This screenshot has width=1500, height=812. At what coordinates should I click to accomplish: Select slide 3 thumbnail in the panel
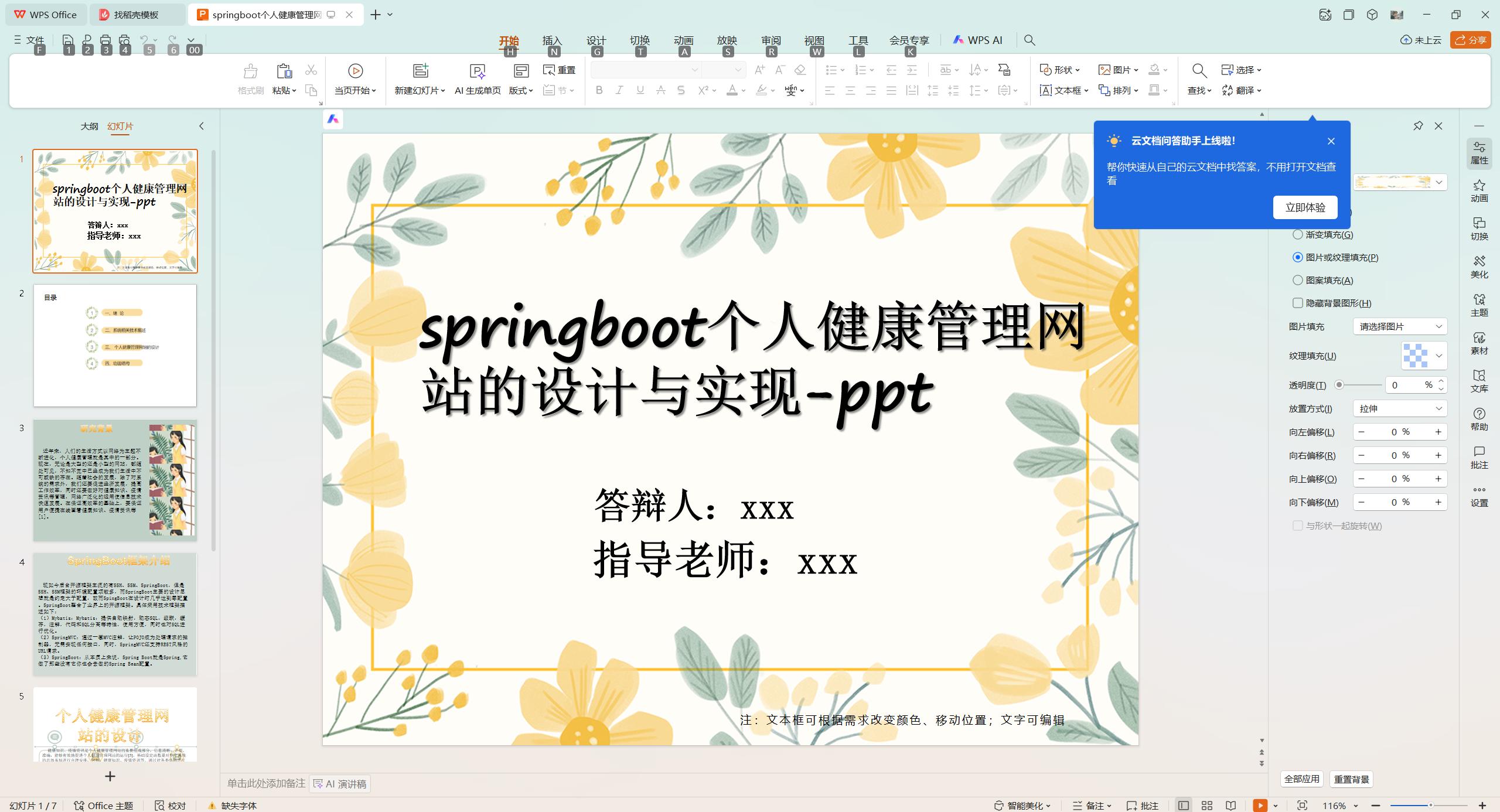pyautogui.click(x=114, y=478)
